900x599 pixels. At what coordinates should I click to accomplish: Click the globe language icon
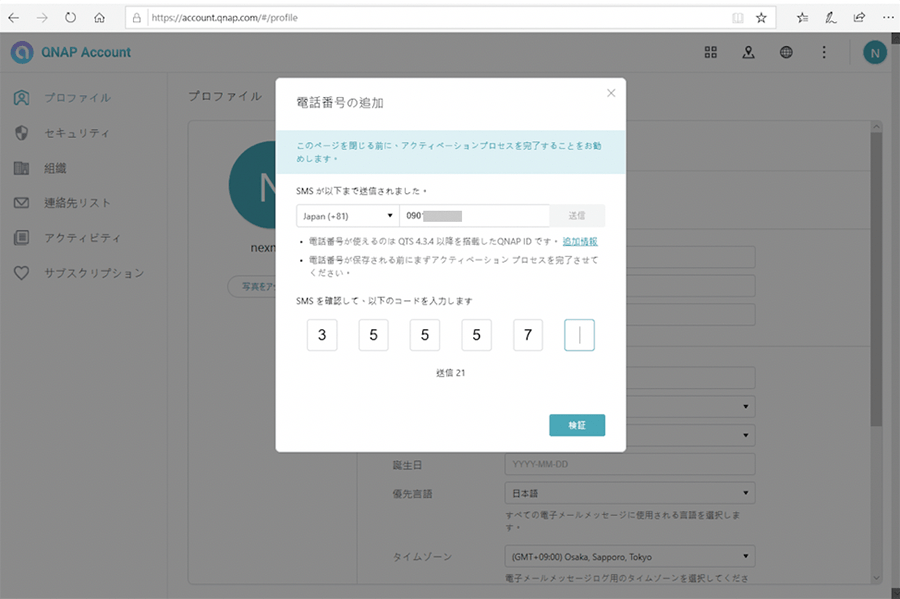pos(786,53)
